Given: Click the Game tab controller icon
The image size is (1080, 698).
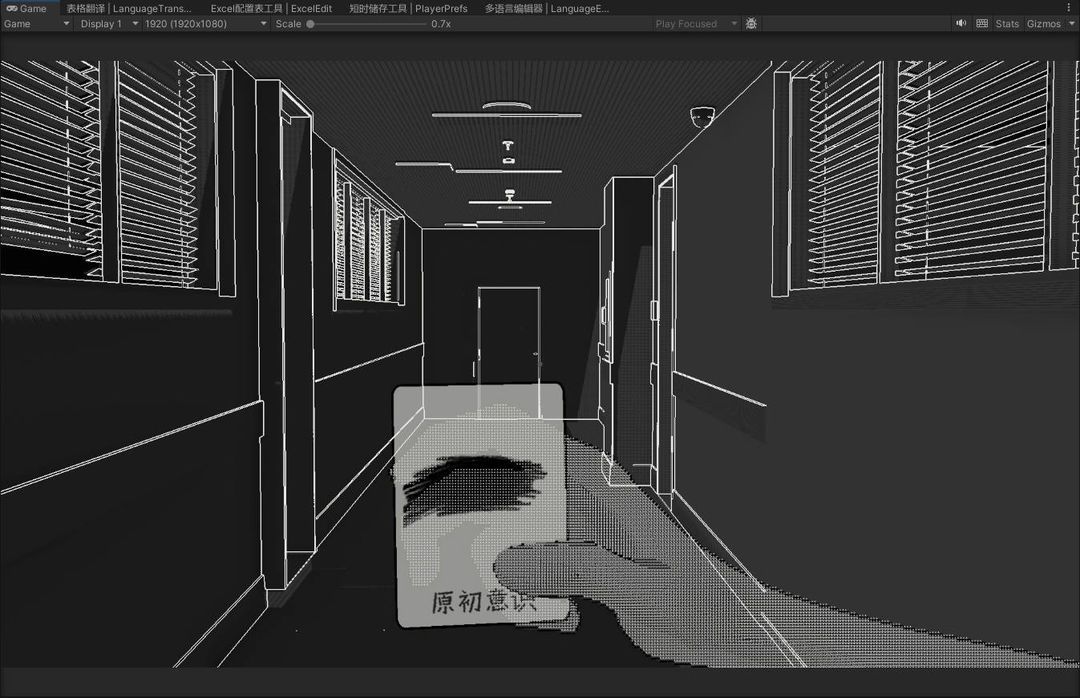Looking at the screenshot, I should pos(12,8).
